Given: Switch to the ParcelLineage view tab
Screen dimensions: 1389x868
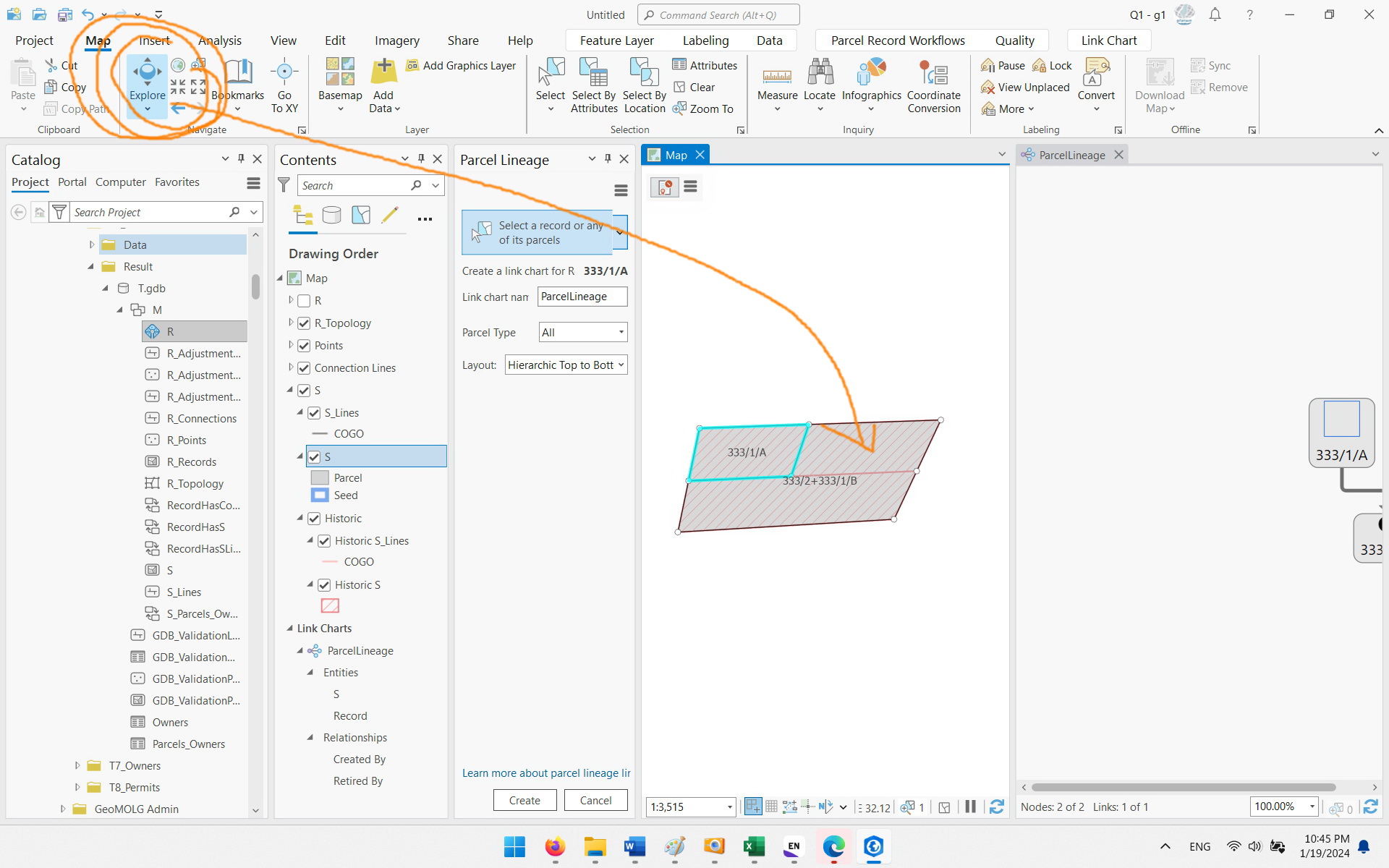Looking at the screenshot, I should click(1070, 154).
